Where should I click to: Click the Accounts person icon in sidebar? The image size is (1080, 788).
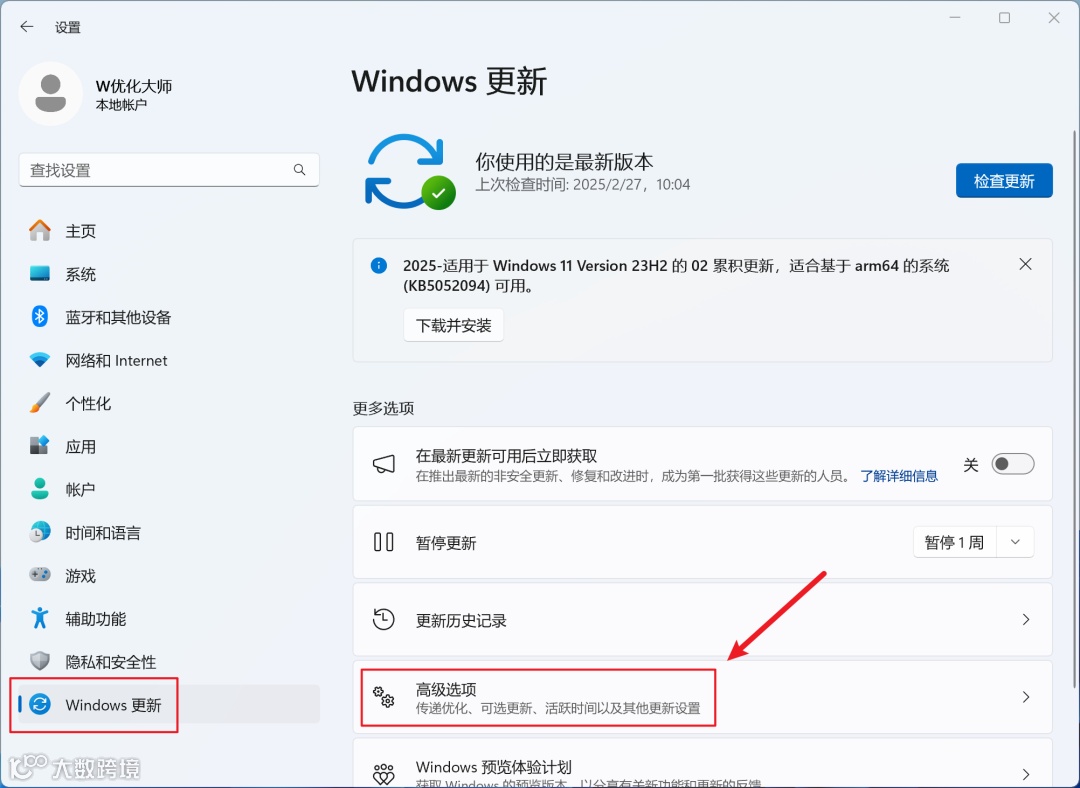[40, 489]
